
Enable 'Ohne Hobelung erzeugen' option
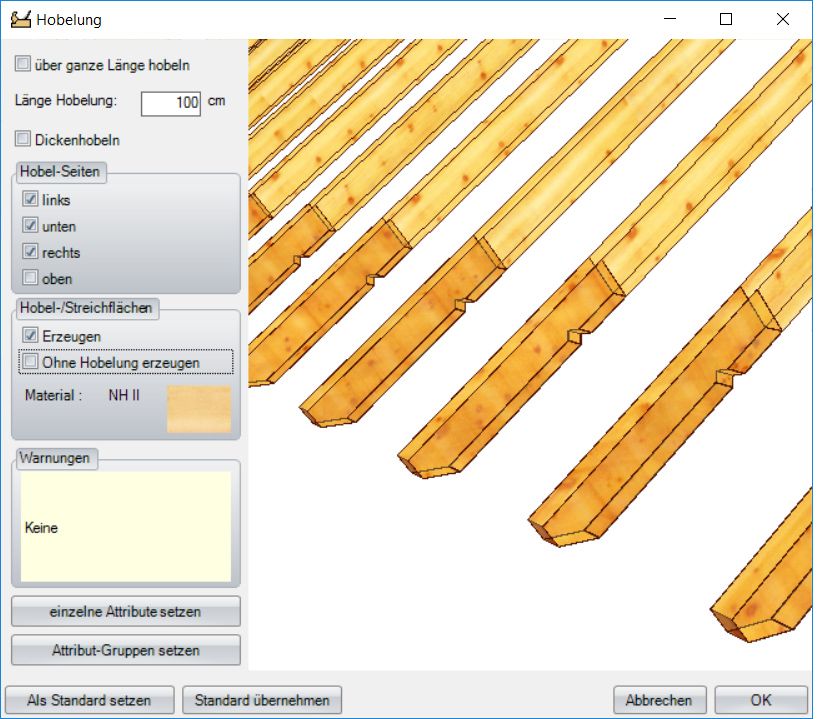point(30,362)
